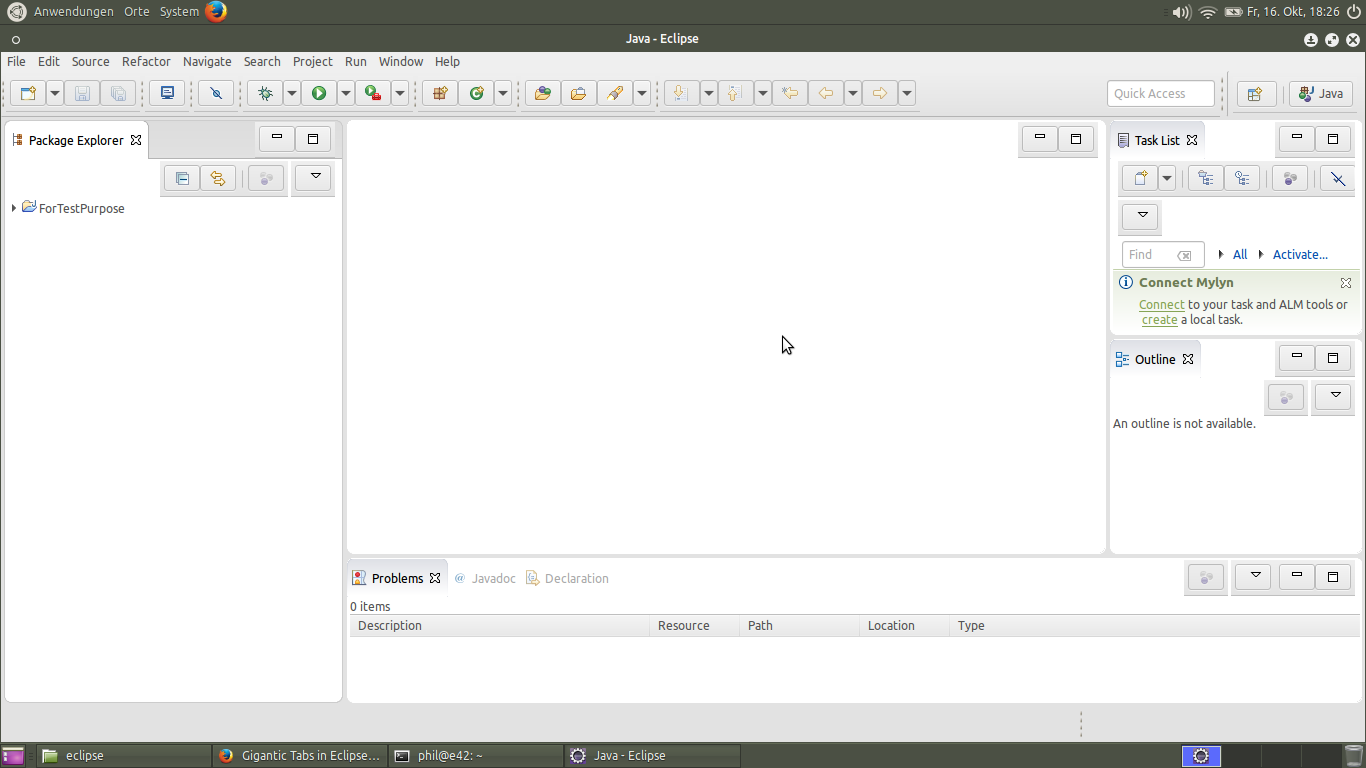Open a console with the monitor icon
The height and width of the screenshot is (768, 1366).
point(167,93)
